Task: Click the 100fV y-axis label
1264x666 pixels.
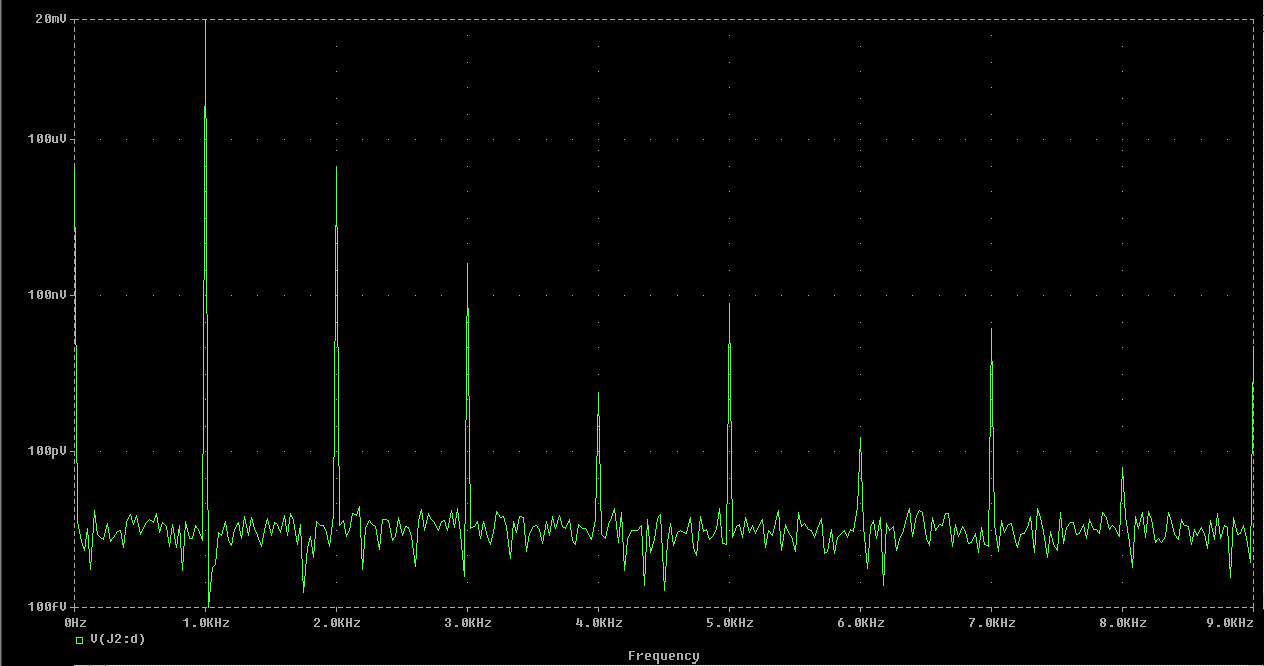Action: click(47, 607)
